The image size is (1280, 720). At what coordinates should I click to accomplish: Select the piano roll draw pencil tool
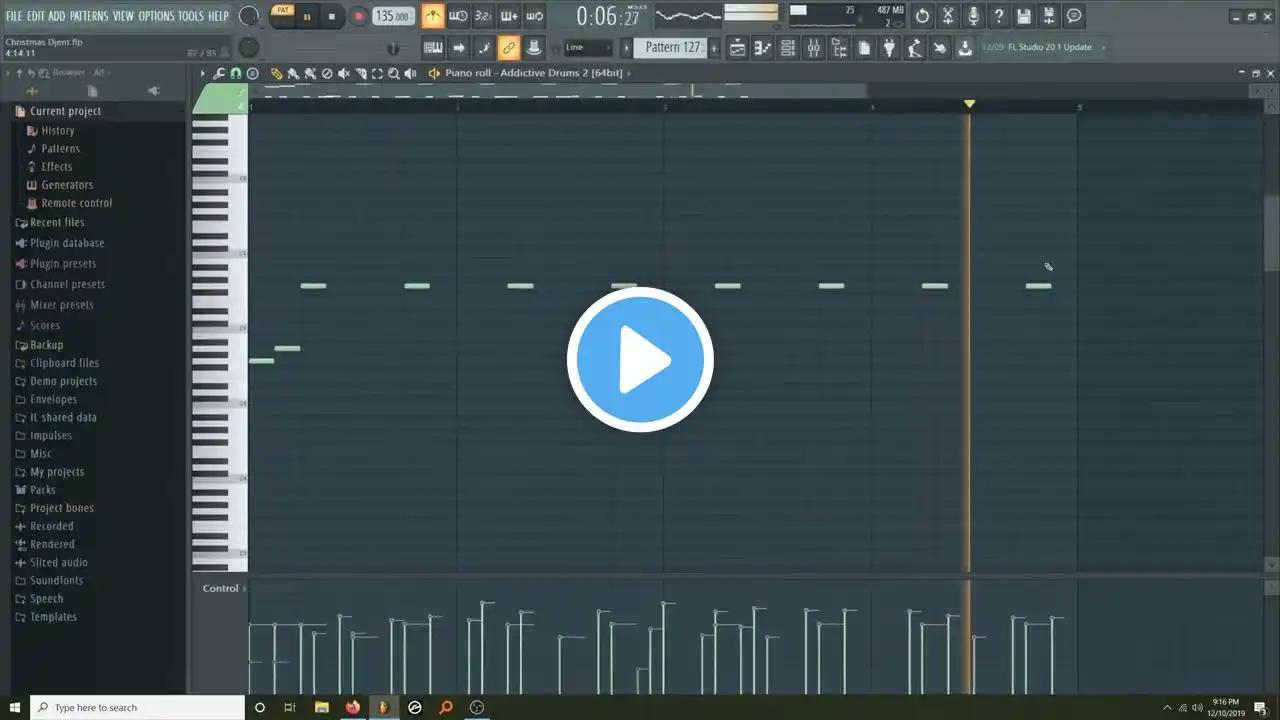coord(277,73)
